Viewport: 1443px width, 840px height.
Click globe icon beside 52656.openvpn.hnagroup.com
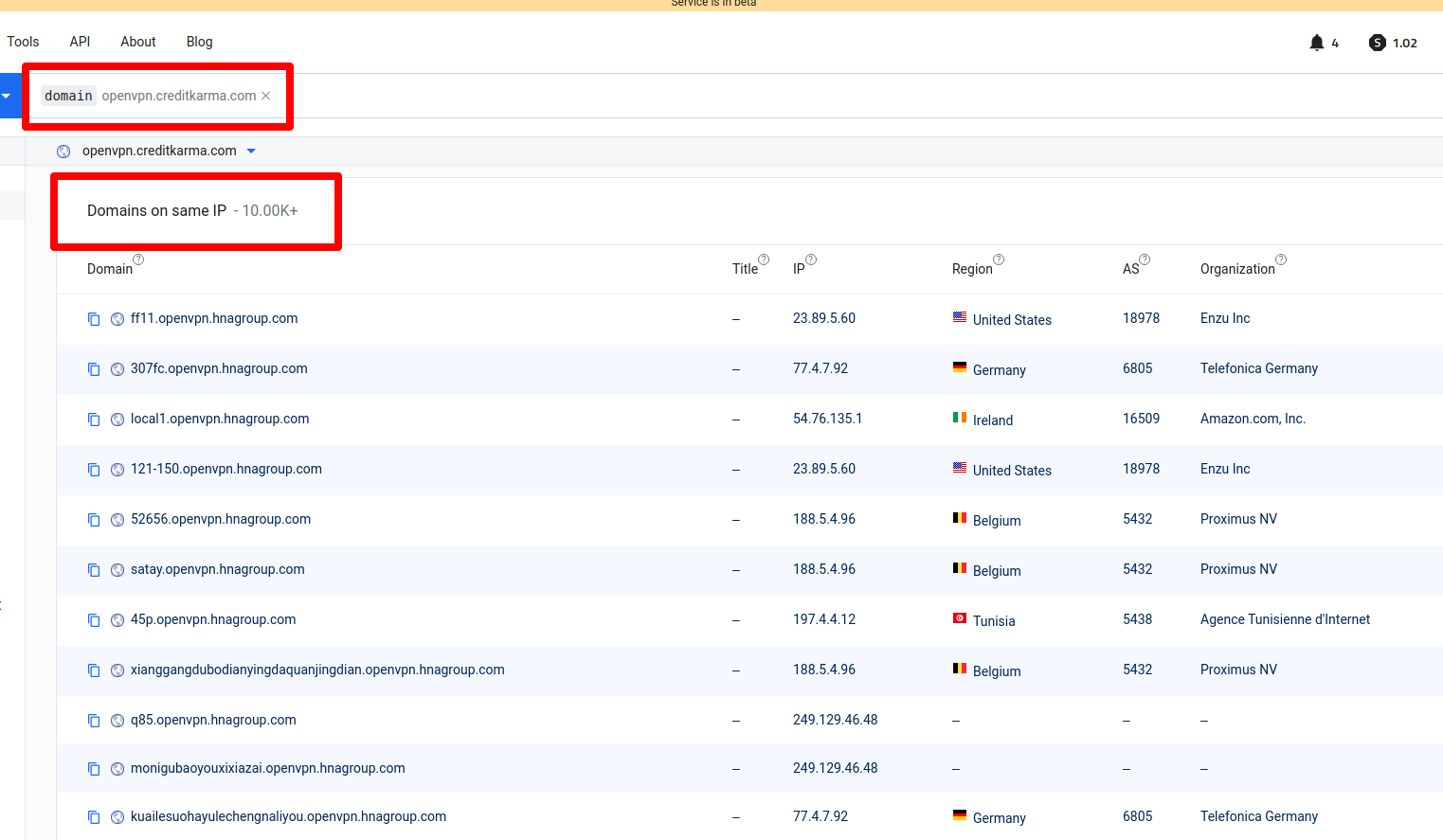[117, 520]
